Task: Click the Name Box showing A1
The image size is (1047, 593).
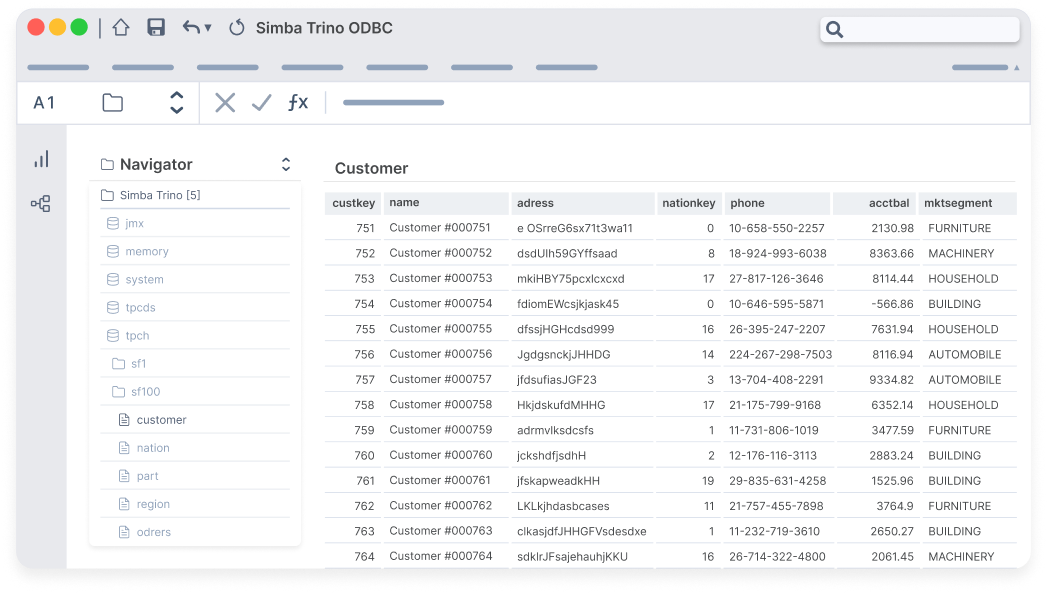Action: [x=45, y=102]
